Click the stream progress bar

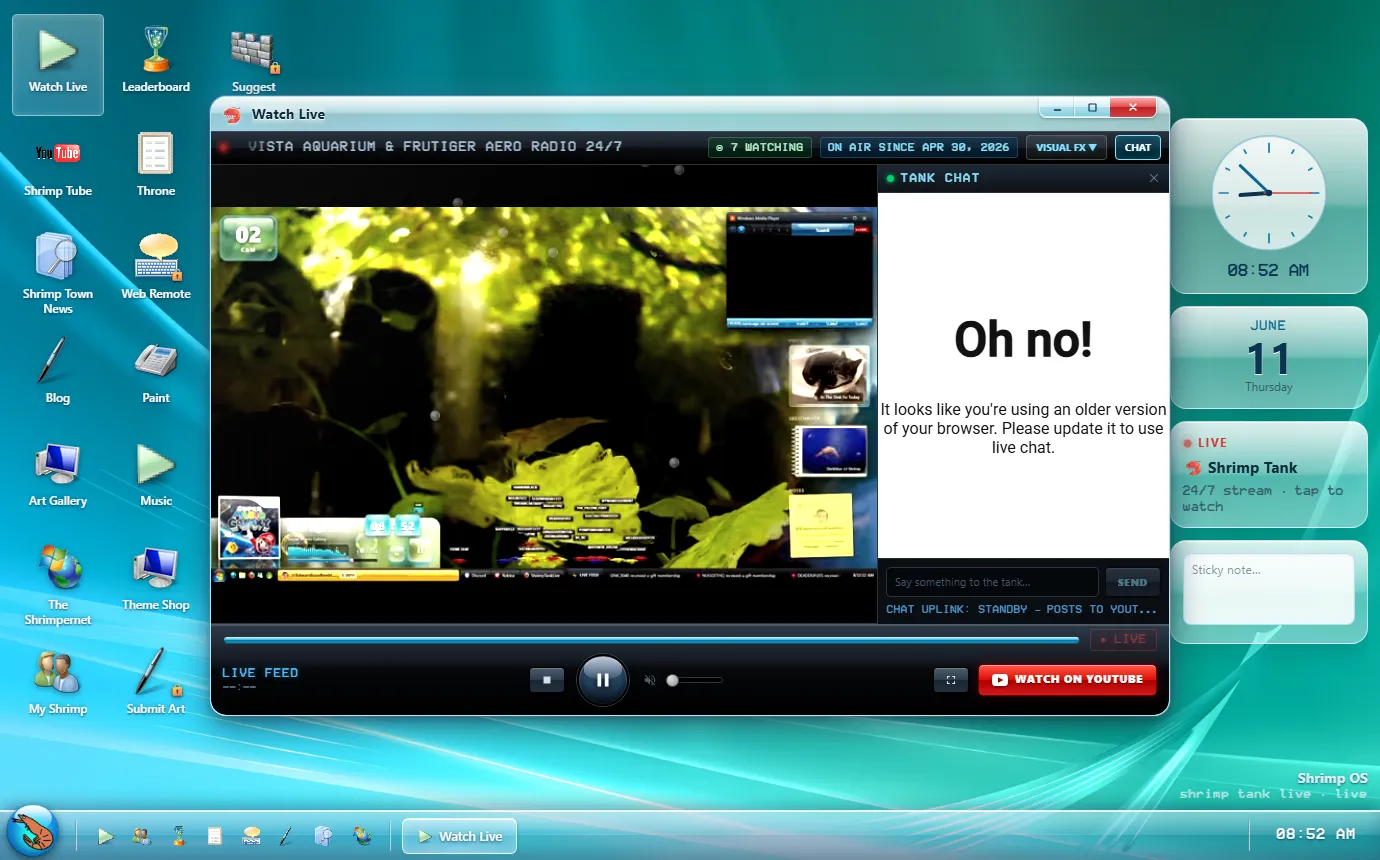[651, 639]
